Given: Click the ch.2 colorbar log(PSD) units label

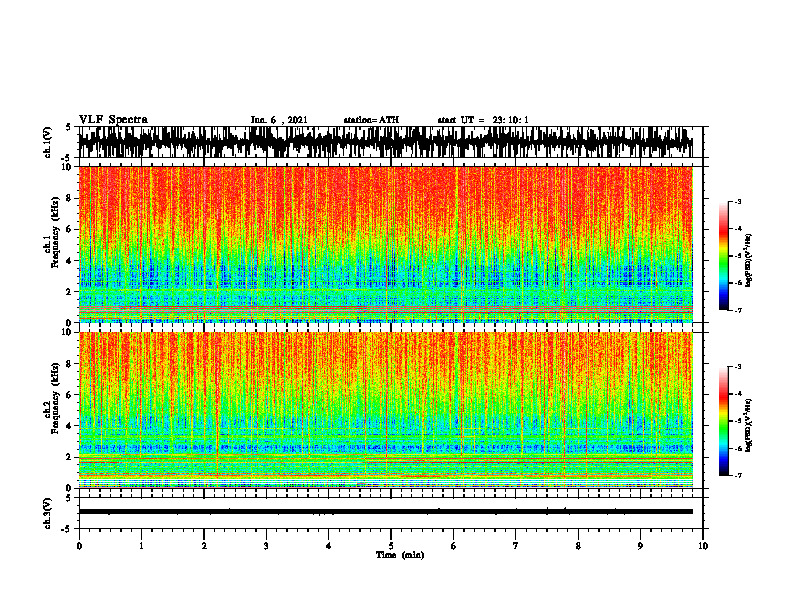Looking at the screenshot, I should point(749,426).
